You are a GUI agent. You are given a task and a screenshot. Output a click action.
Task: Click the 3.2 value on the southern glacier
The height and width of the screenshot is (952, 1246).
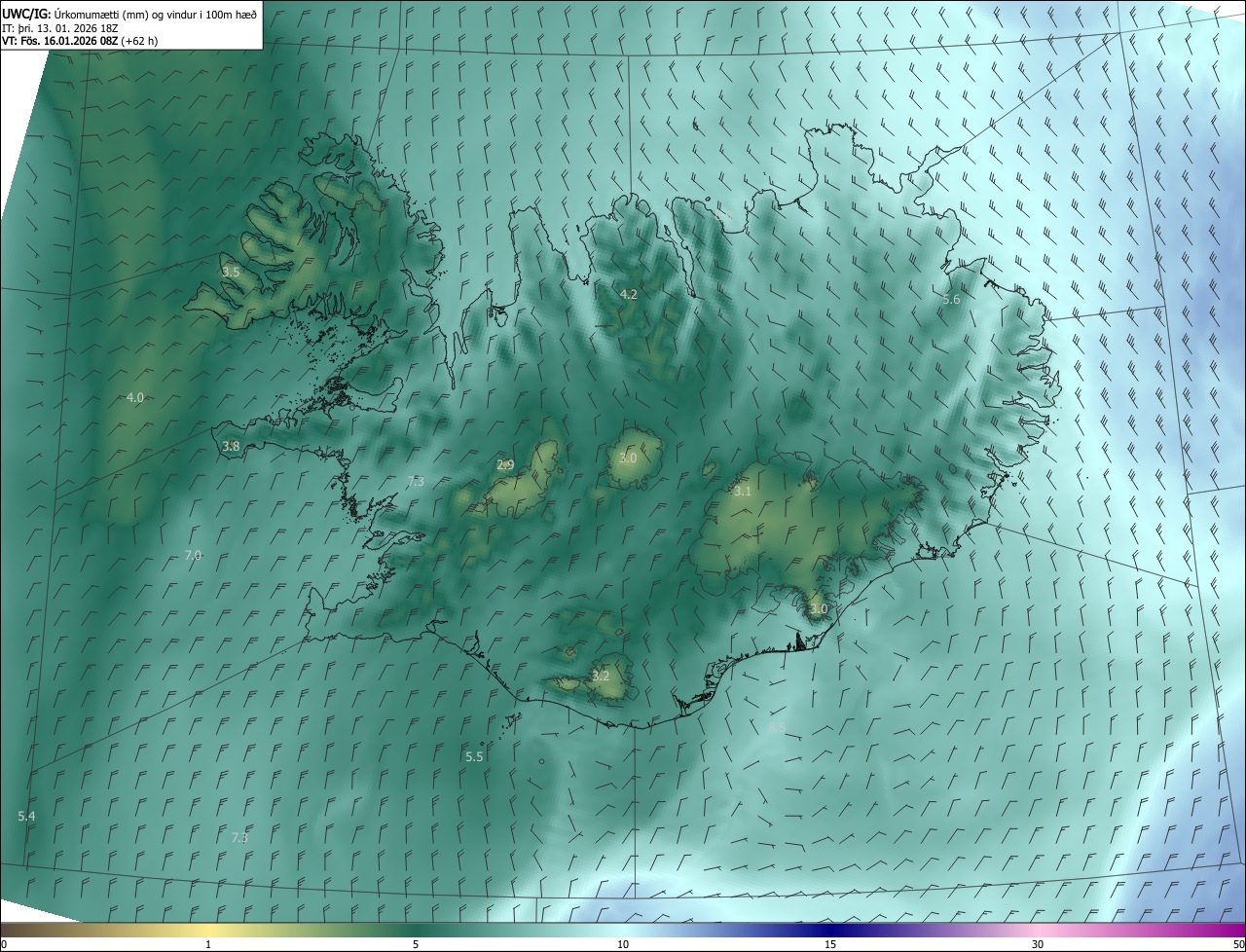tap(601, 676)
